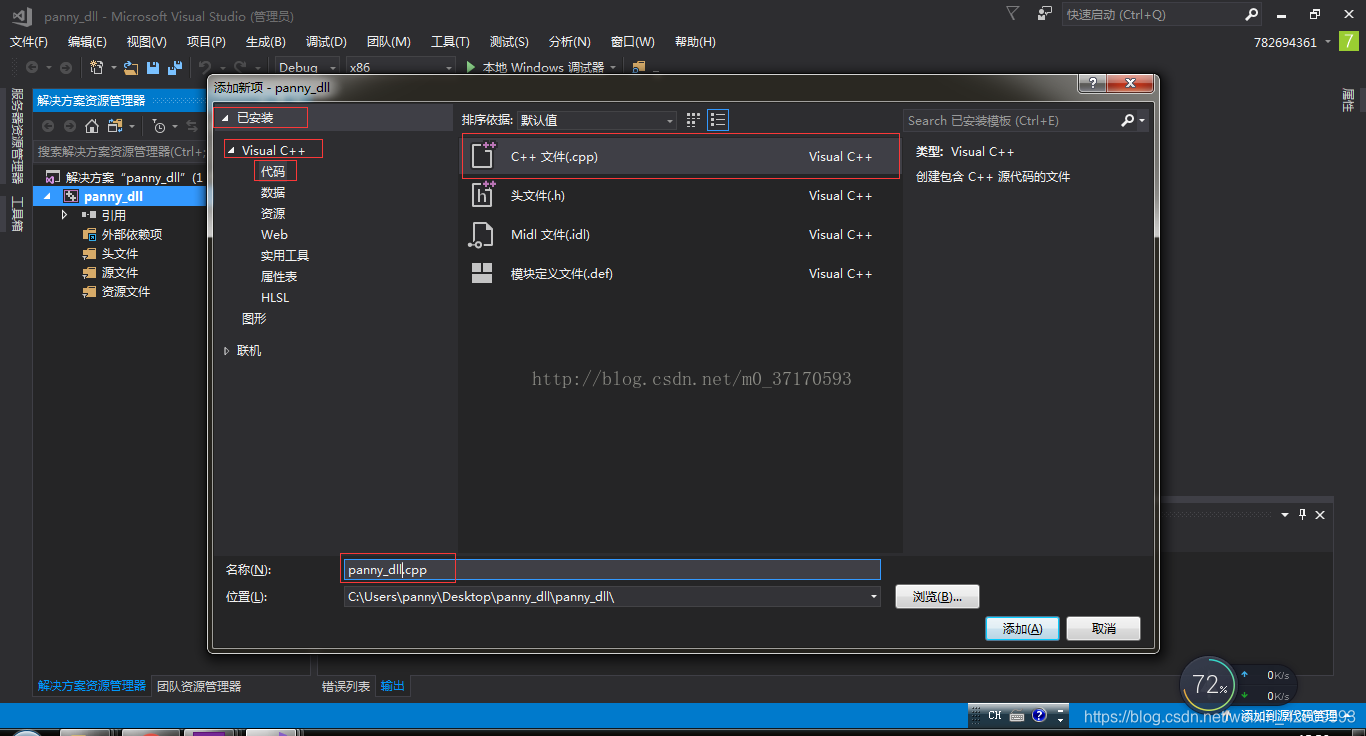
Task: Expand the 引用 node in Solution Explorer
Action: 65,215
